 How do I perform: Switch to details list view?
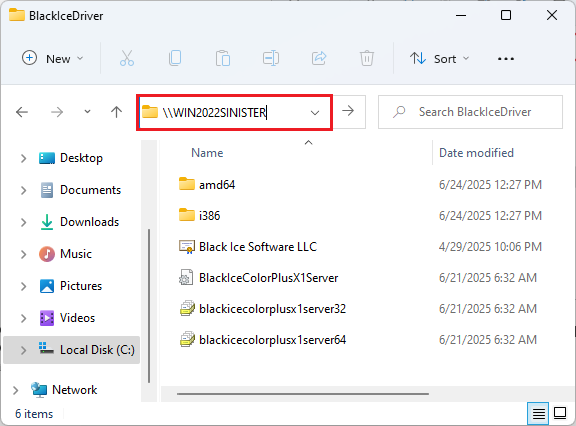[538, 414]
